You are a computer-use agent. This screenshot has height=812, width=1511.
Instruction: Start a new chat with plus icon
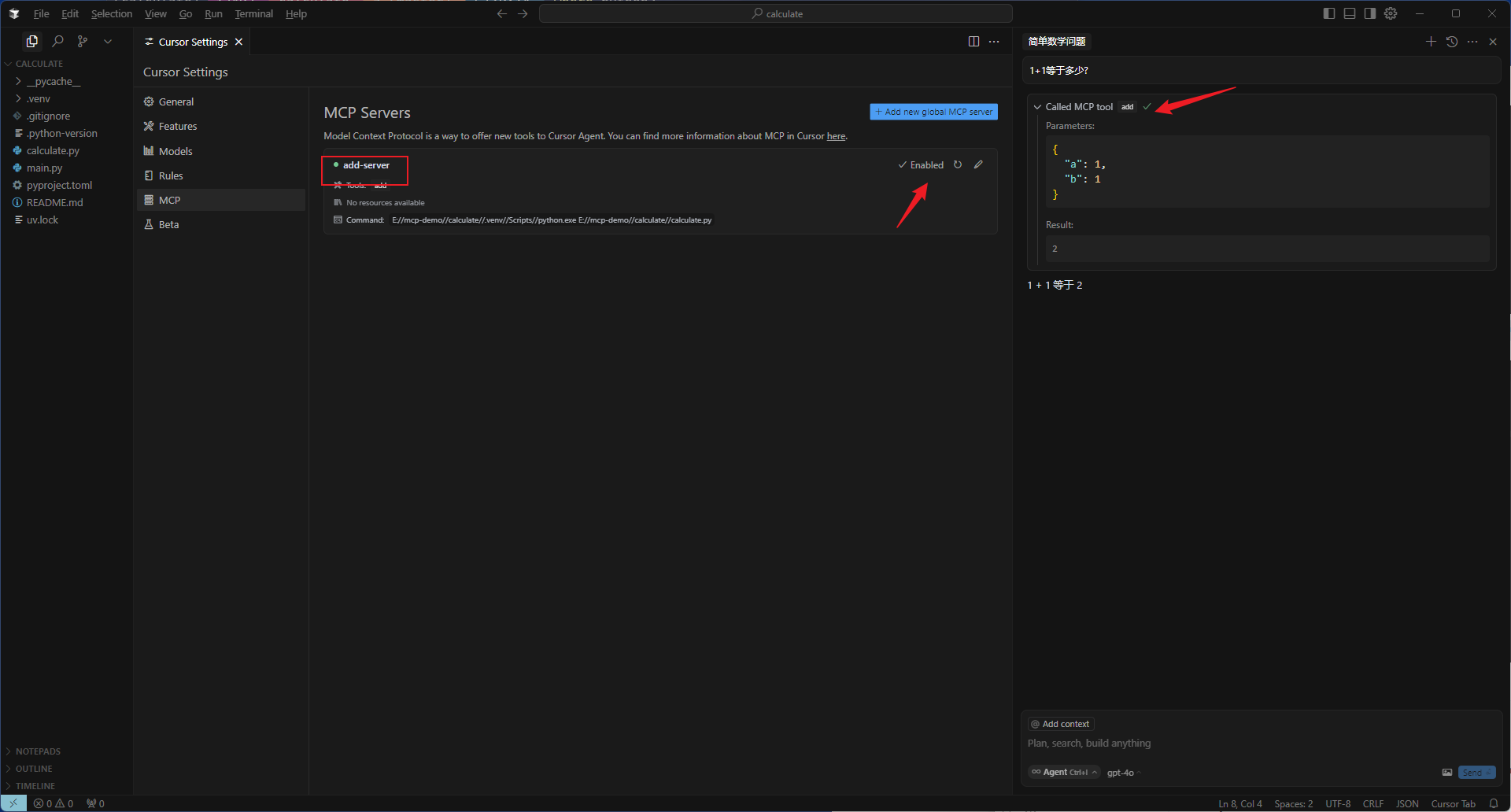pyautogui.click(x=1431, y=42)
